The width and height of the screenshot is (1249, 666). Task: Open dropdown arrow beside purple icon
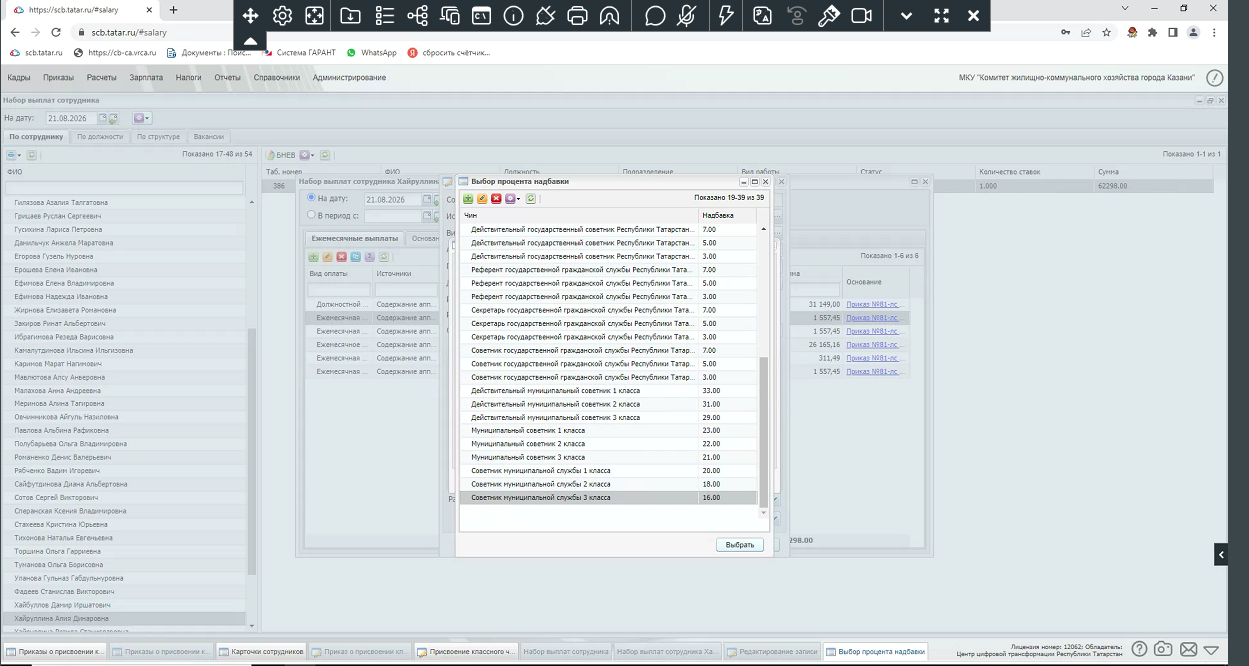519,199
